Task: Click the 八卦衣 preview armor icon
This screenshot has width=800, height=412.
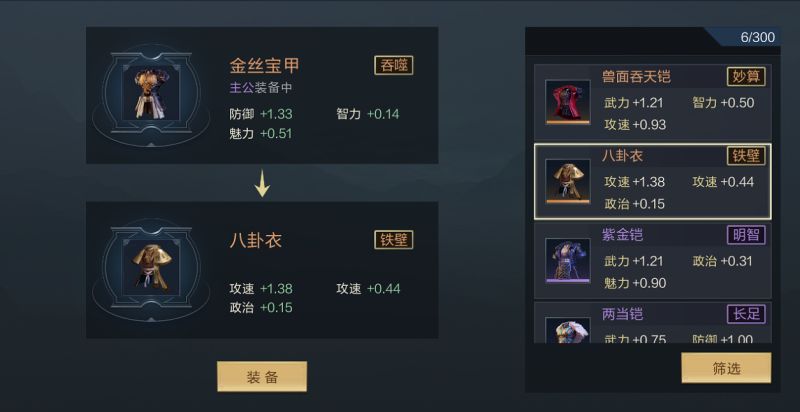Action: pos(151,267)
